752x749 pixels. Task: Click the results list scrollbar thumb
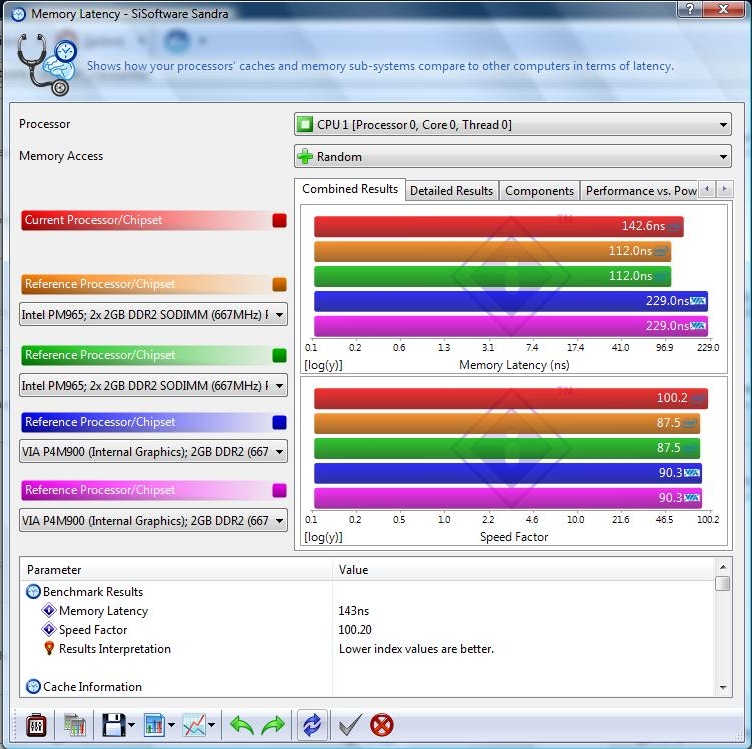coord(723,584)
